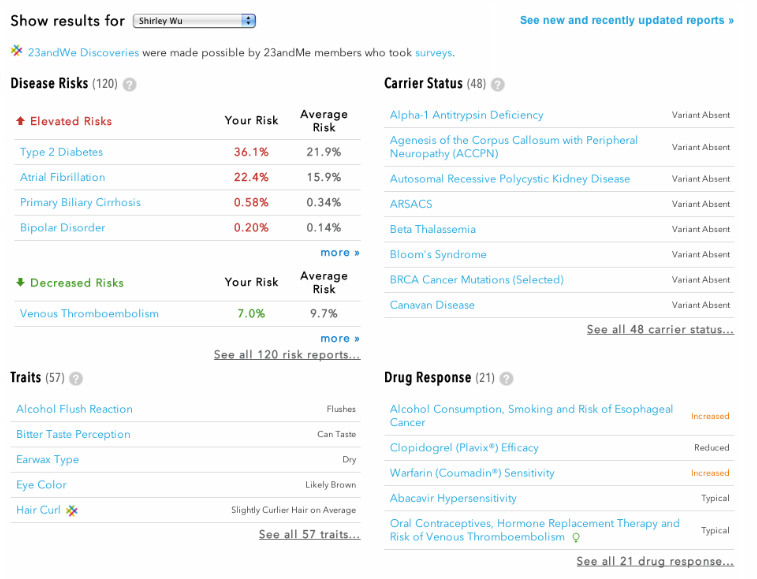See all 120 risk reports
Screen dimensions: 757x579
(x=287, y=354)
